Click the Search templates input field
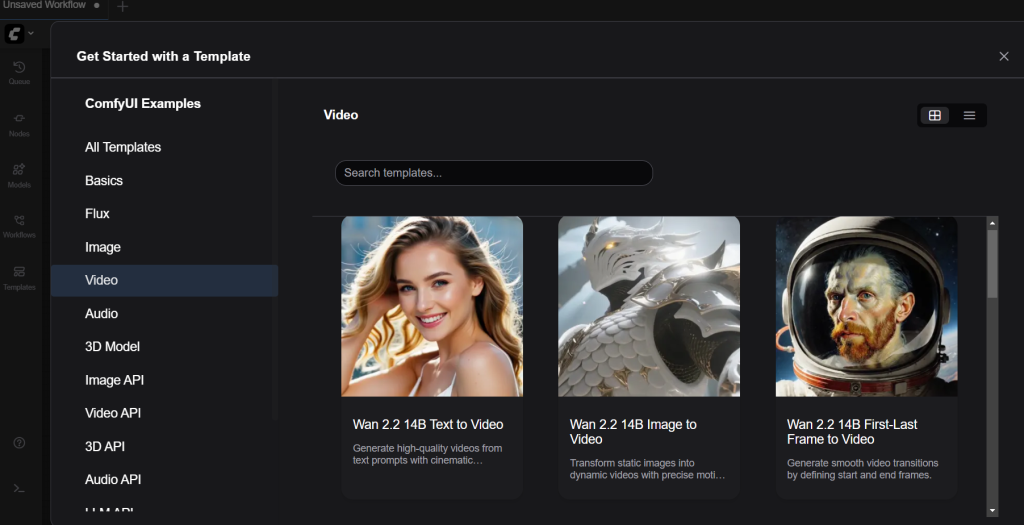This screenshot has width=1024, height=525. click(x=494, y=173)
